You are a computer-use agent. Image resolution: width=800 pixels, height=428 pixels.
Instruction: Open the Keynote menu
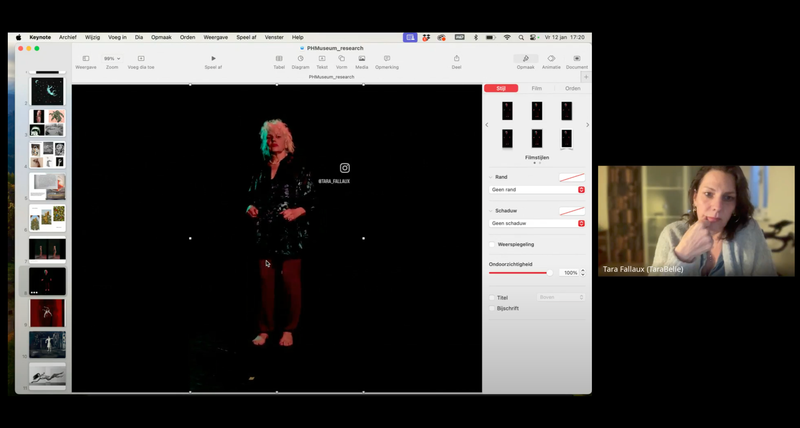(40, 37)
